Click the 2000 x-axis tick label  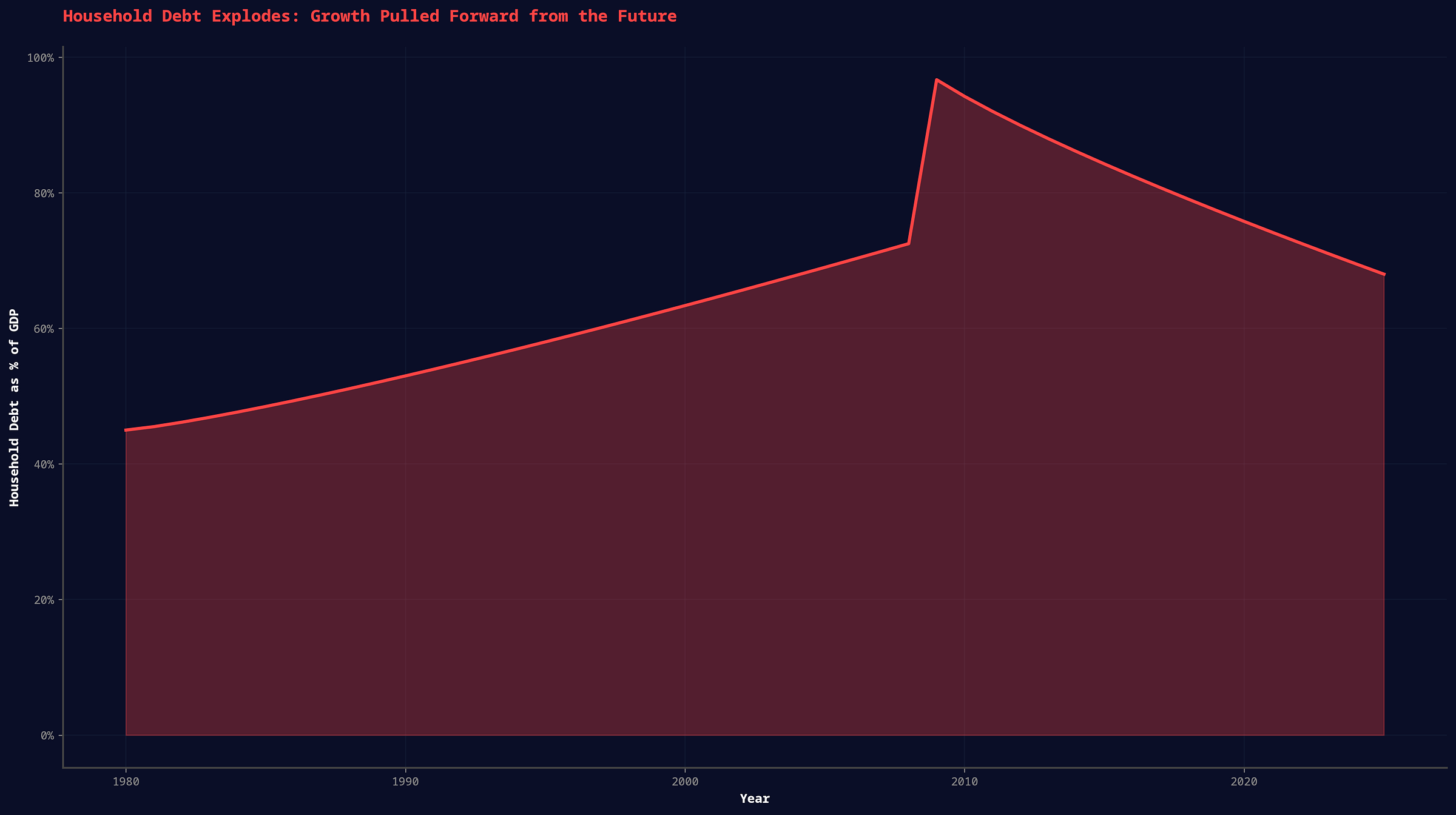[685, 782]
